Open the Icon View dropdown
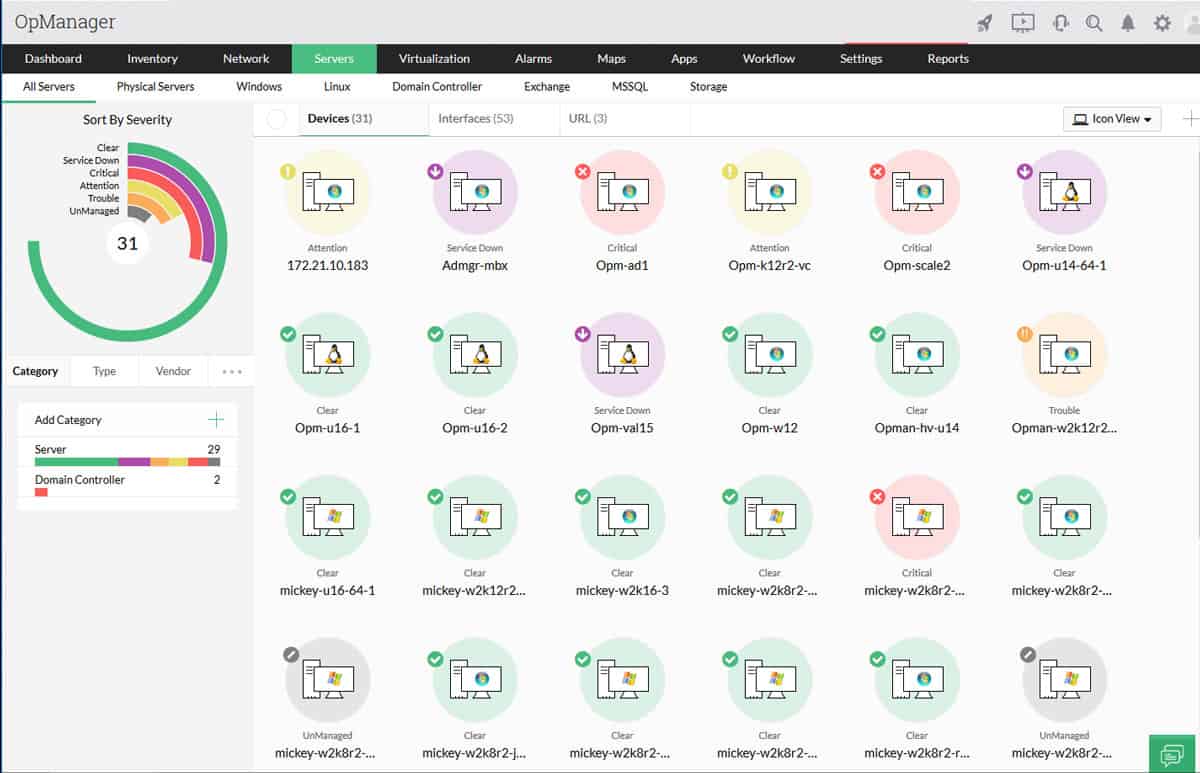 pyautogui.click(x=1112, y=119)
